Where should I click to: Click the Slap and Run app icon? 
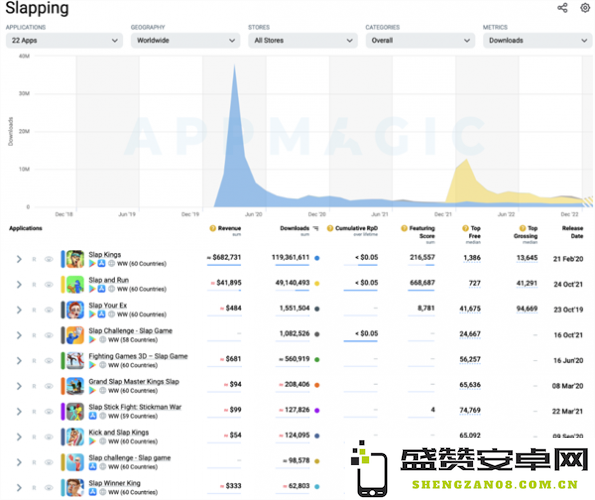75,285
